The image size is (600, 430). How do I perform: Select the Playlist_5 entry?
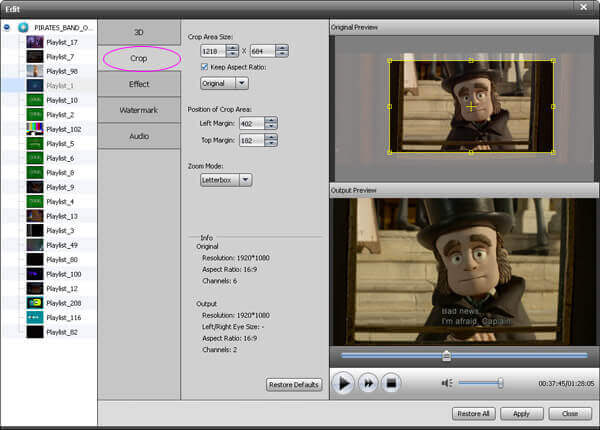(x=60, y=144)
